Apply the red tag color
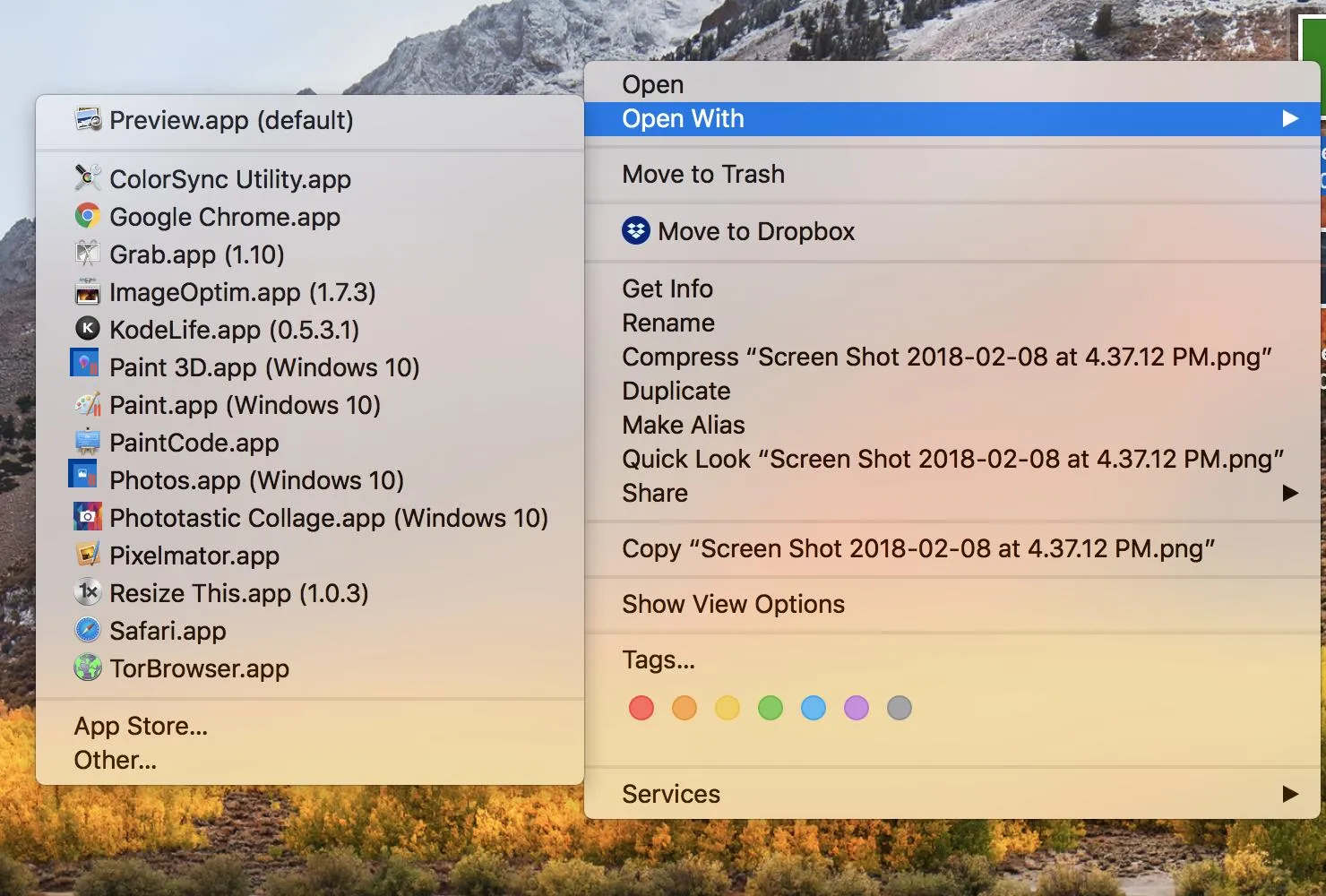 (641, 708)
